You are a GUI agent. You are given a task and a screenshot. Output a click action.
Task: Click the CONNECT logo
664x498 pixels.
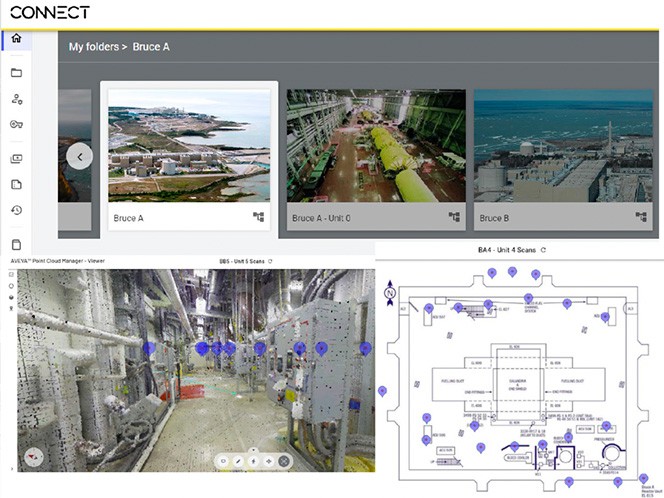(x=49, y=12)
